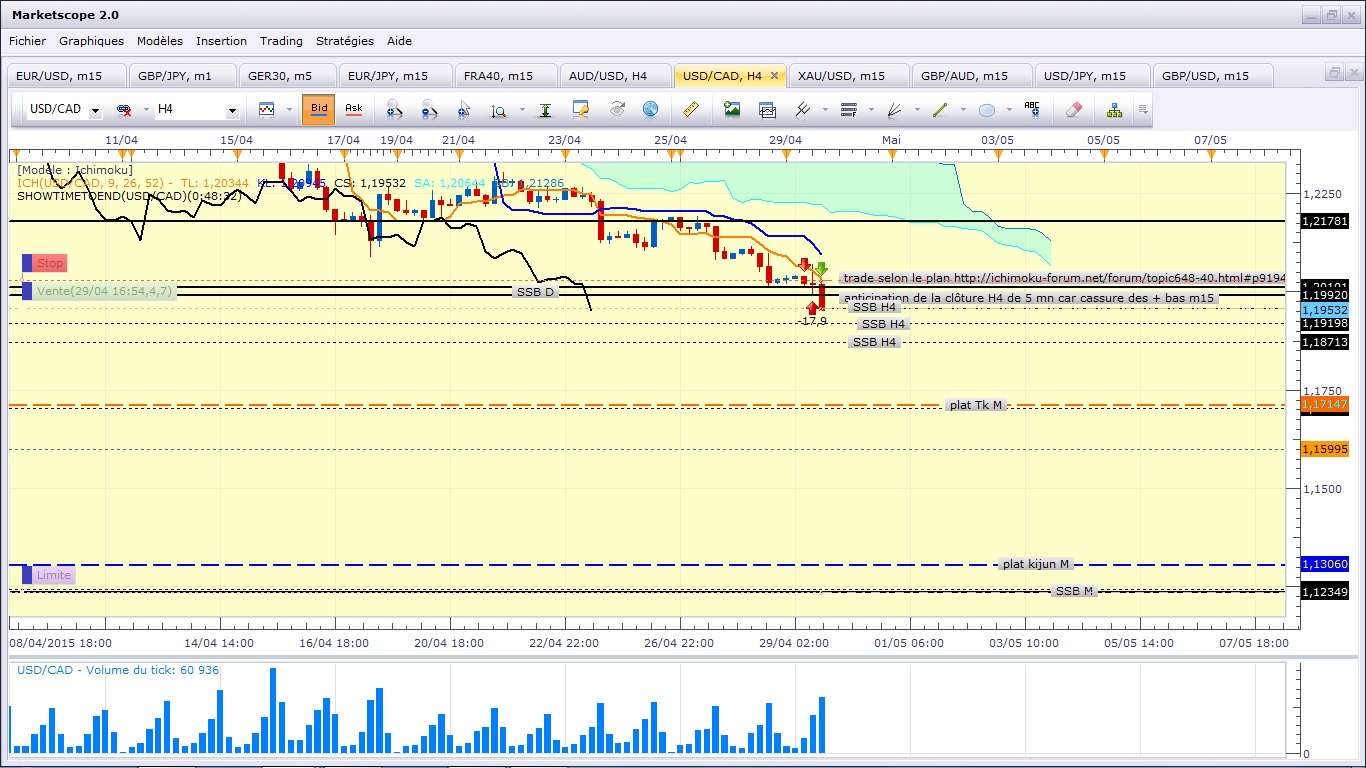Image resolution: width=1366 pixels, height=768 pixels.
Task: Expand the Fibonacci tool dropdown arrow
Action: [871, 110]
